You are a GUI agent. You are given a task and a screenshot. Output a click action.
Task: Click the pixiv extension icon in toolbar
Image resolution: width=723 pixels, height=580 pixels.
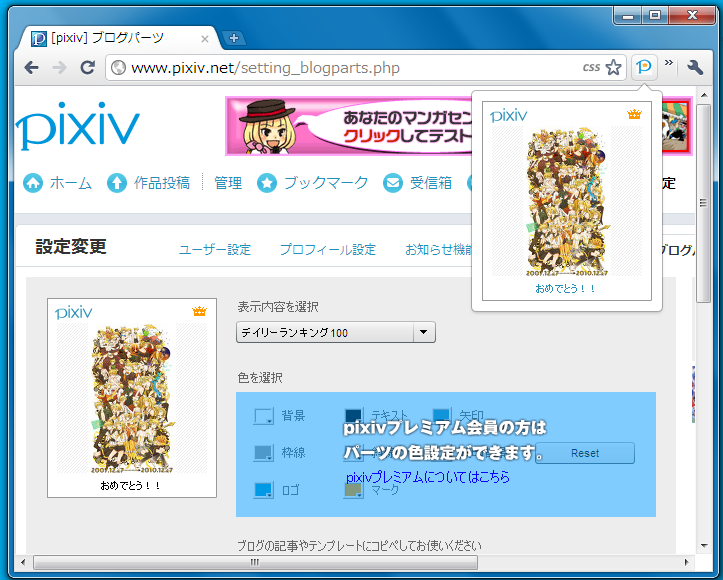645,67
